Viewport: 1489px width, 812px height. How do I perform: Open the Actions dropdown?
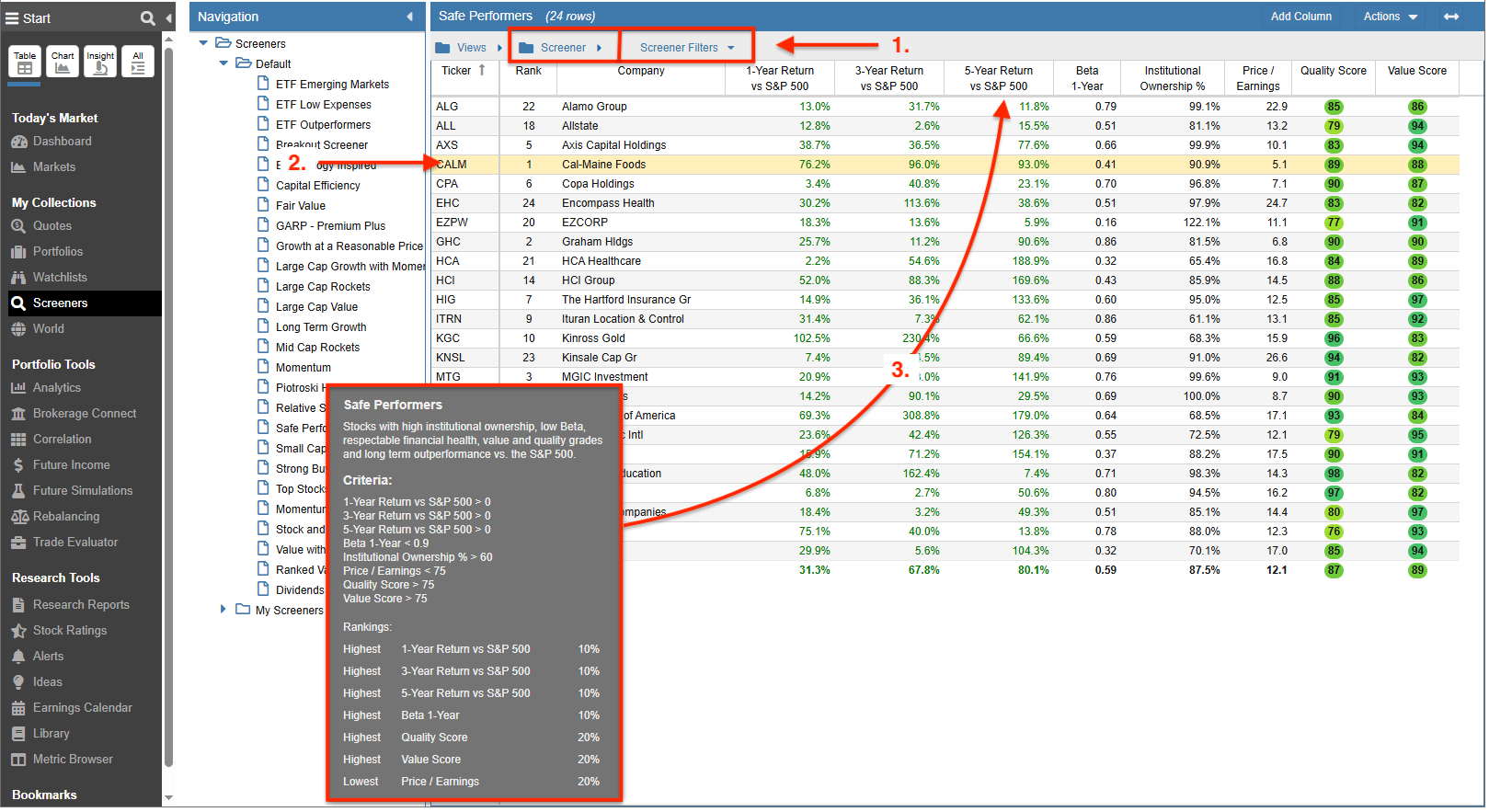click(x=1391, y=17)
